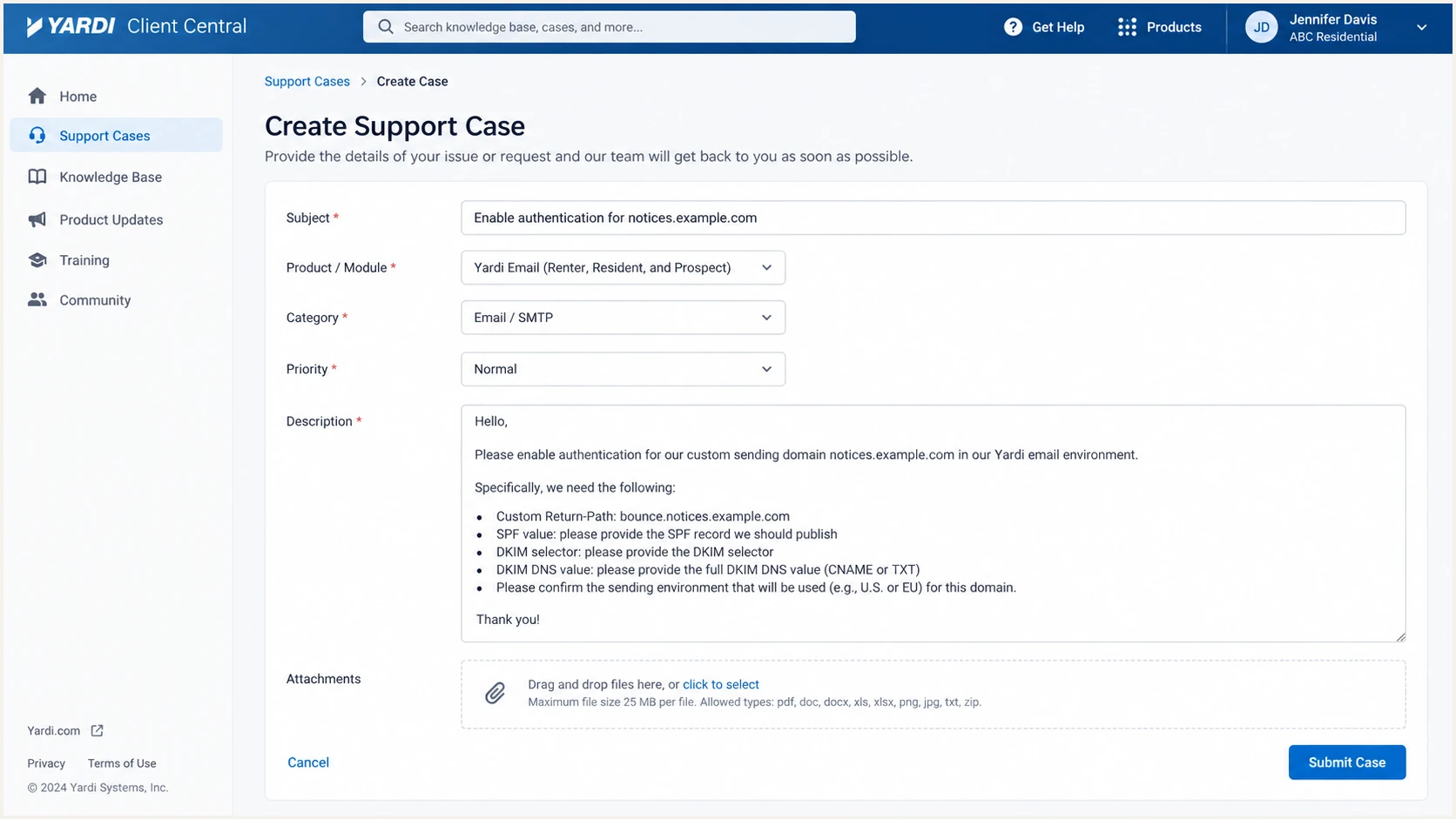Viewport: 1456px width, 819px height.
Task: Open the Terms of Use link
Action: click(x=122, y=763)
